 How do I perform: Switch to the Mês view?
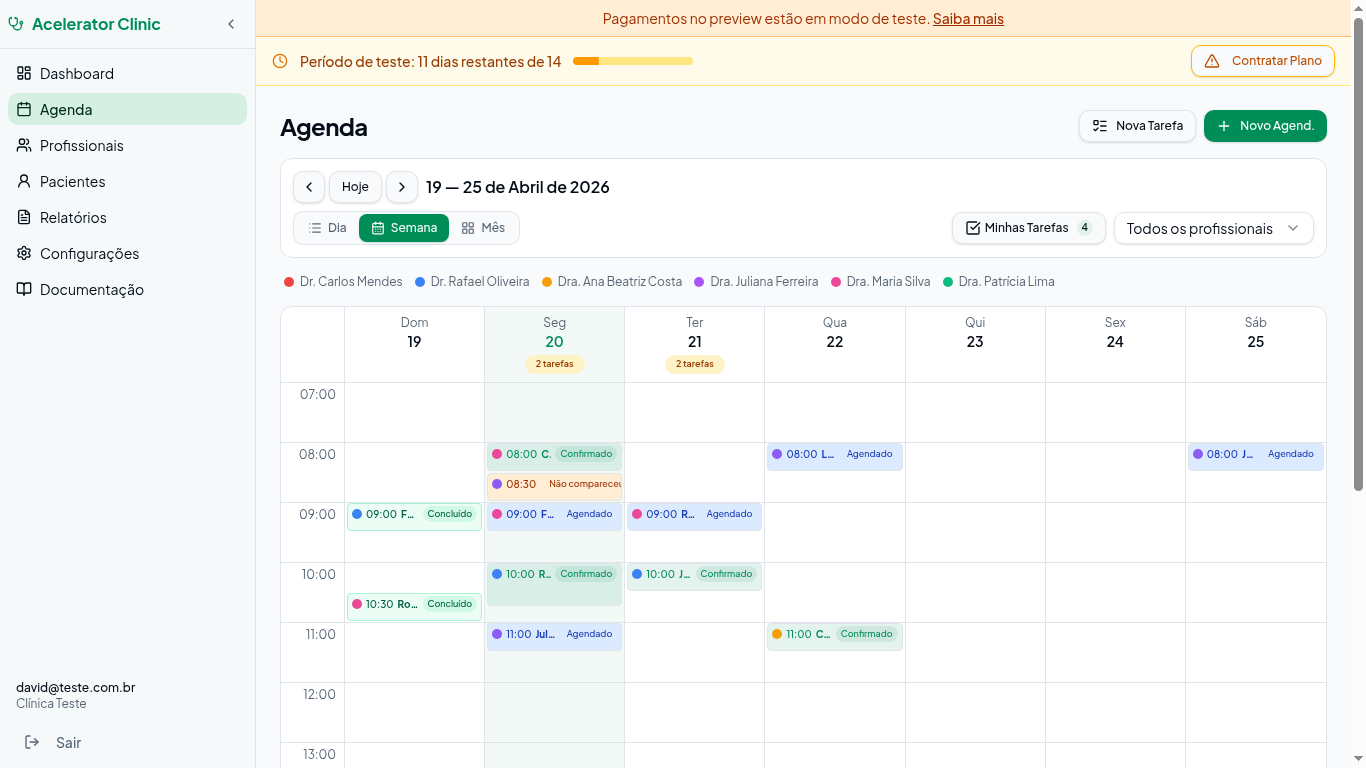tap(483, 228)
